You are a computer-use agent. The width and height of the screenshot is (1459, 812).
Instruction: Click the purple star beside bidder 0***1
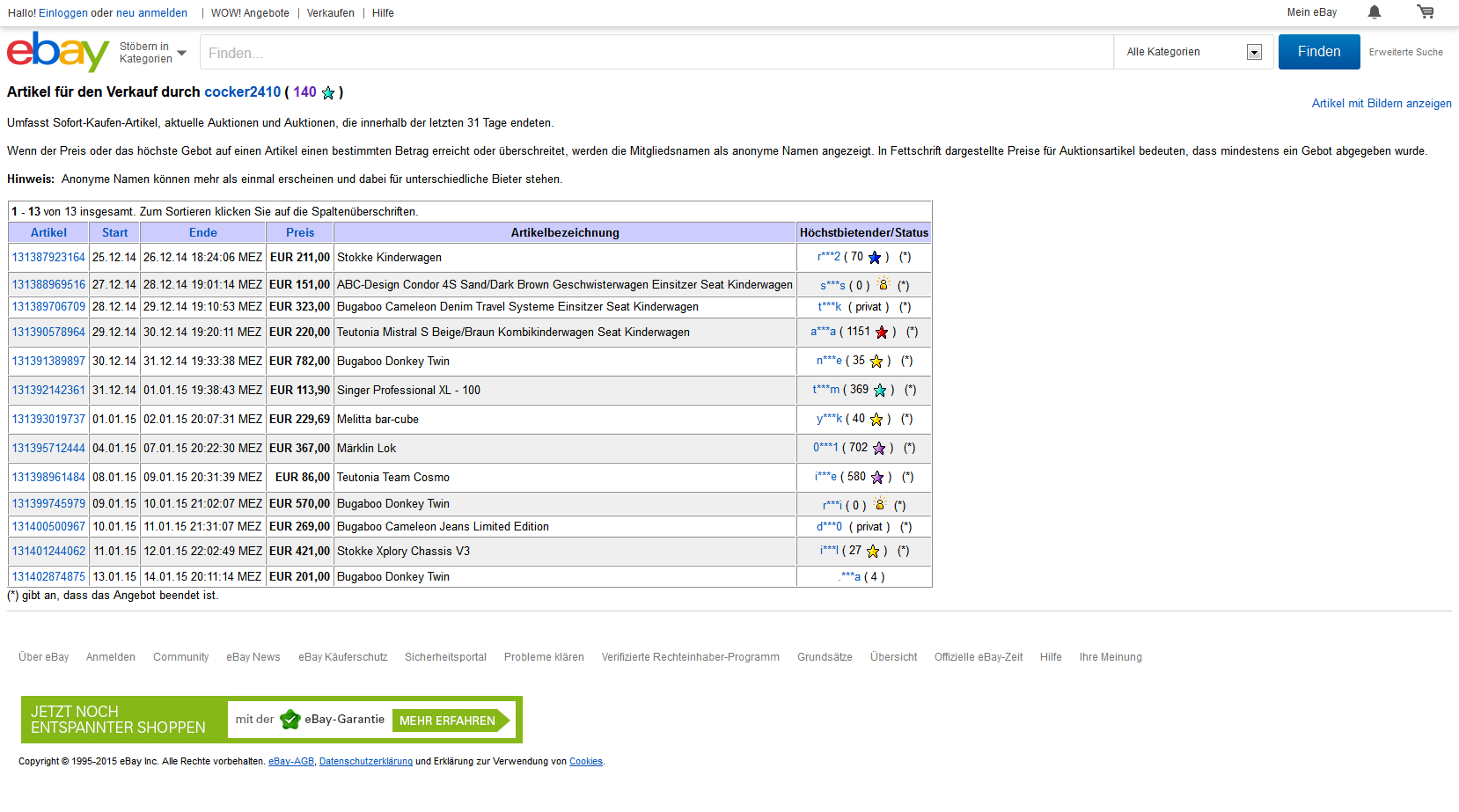[x=879, y=448]
